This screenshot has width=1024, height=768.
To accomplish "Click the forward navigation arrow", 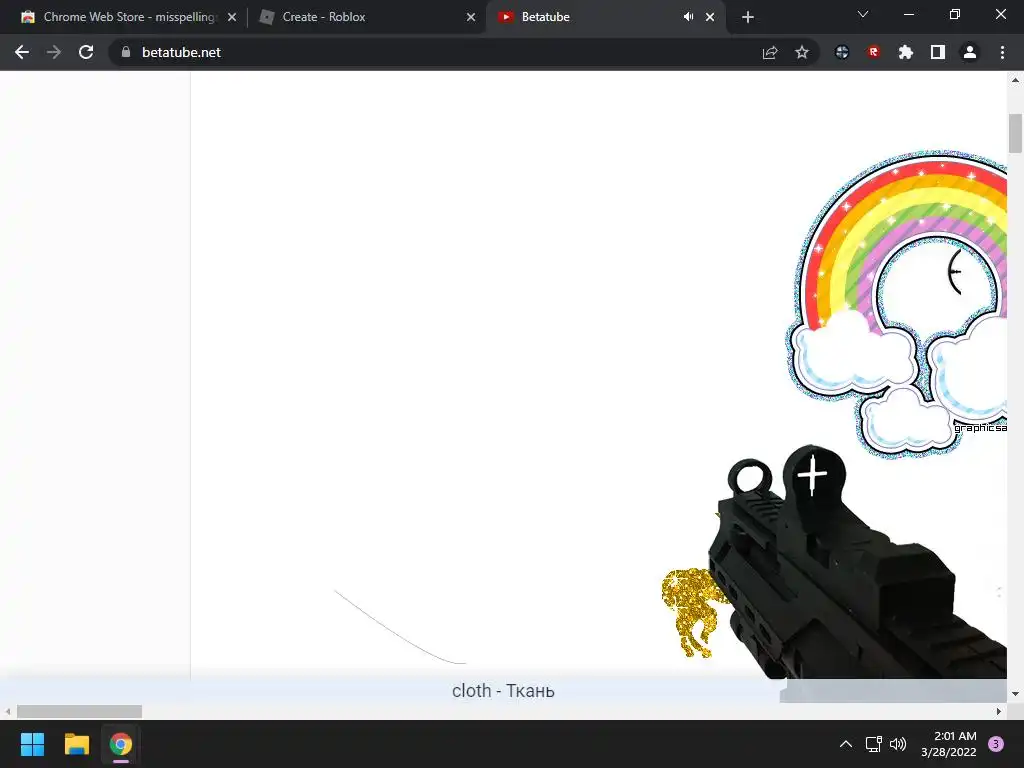I will [54, 52].
